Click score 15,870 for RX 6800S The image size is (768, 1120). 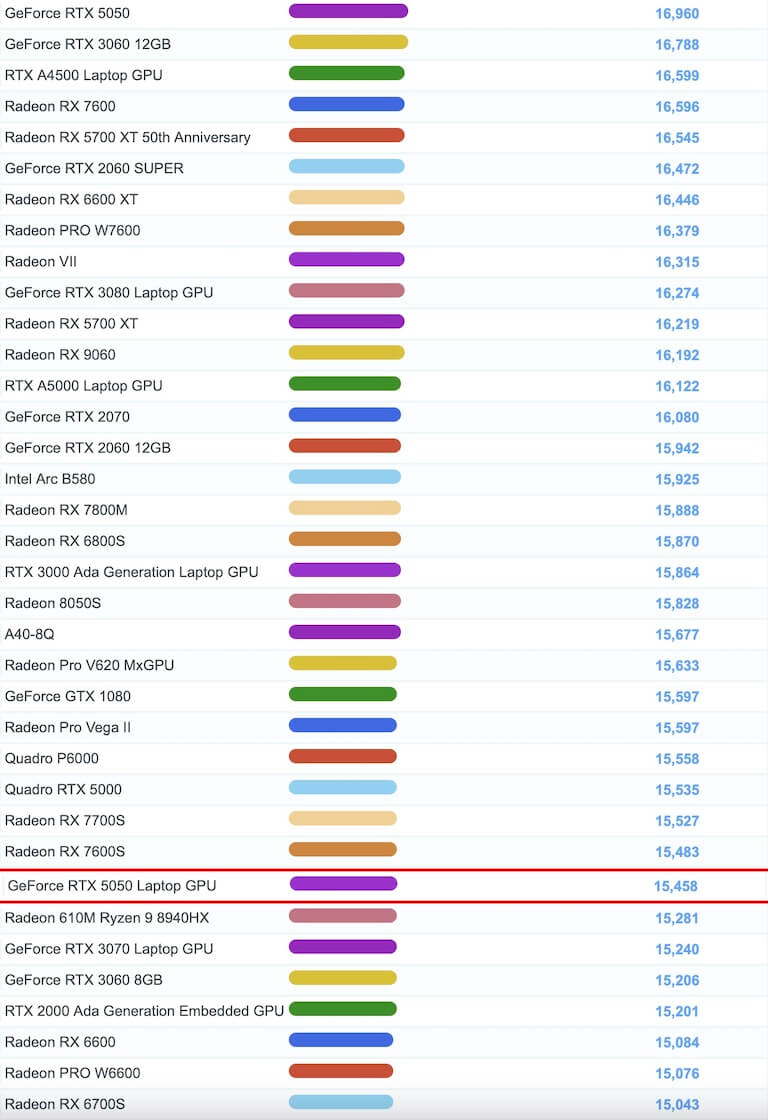point(677,542)
